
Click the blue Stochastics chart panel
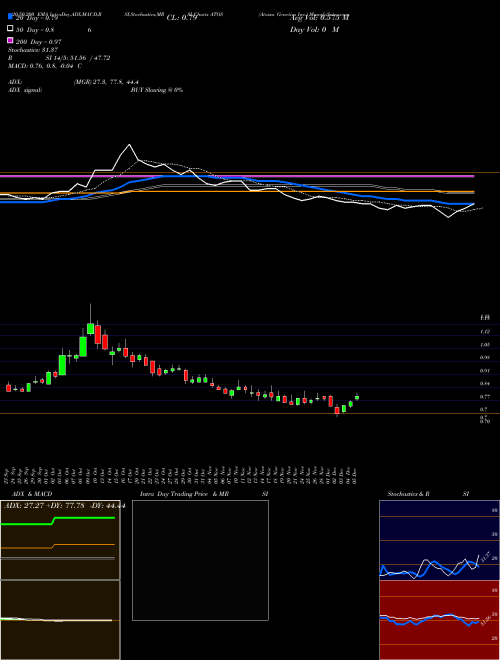(439, 540)
